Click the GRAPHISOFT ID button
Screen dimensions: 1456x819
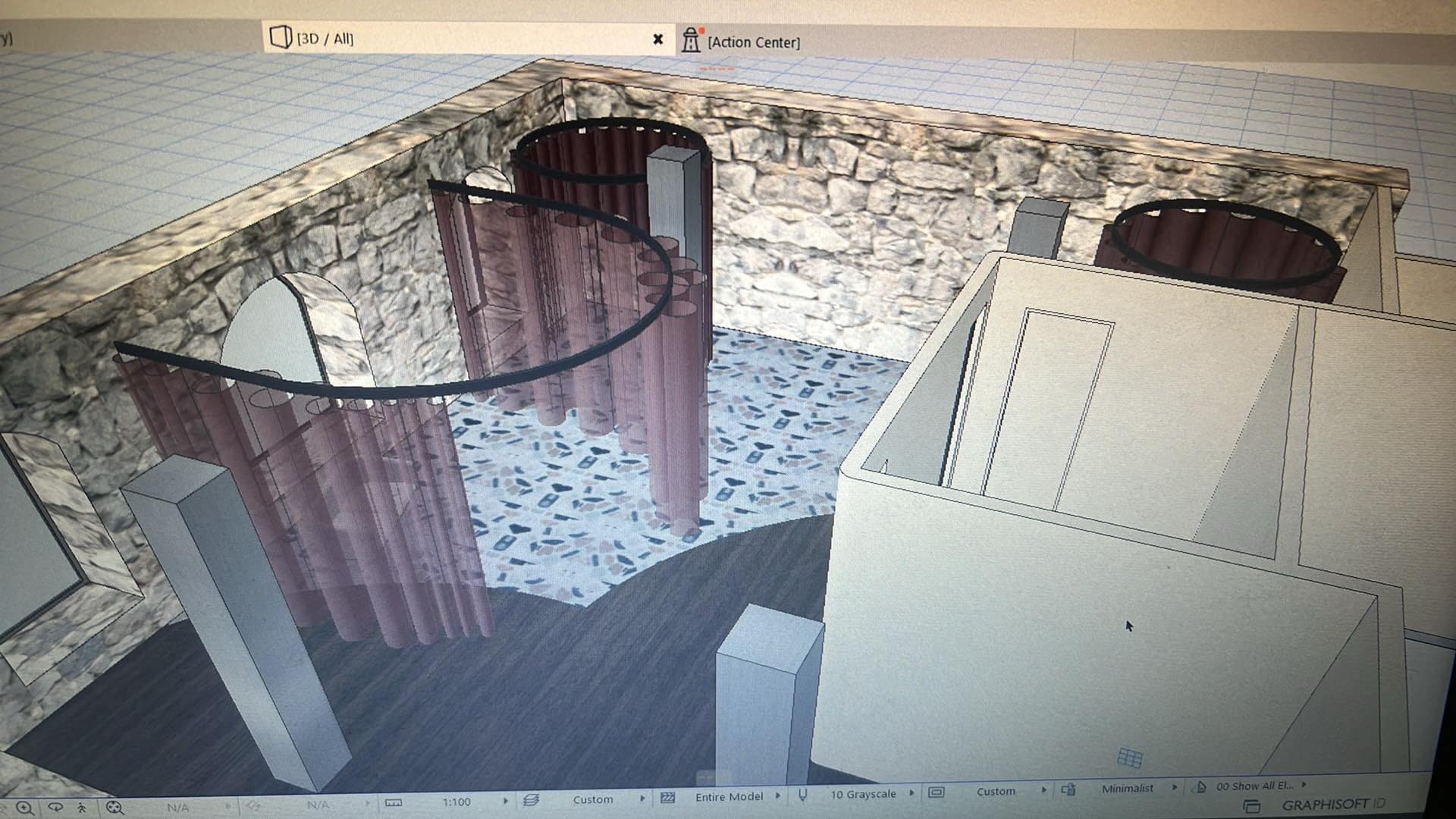[x=1332, y=805]
